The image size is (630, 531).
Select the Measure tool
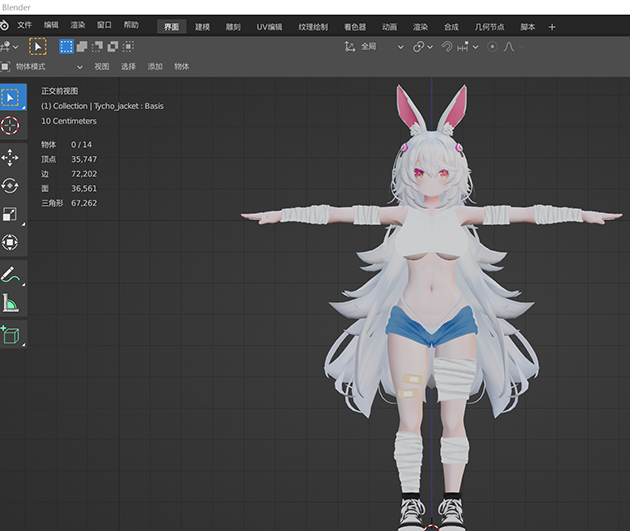coord(11,302)
